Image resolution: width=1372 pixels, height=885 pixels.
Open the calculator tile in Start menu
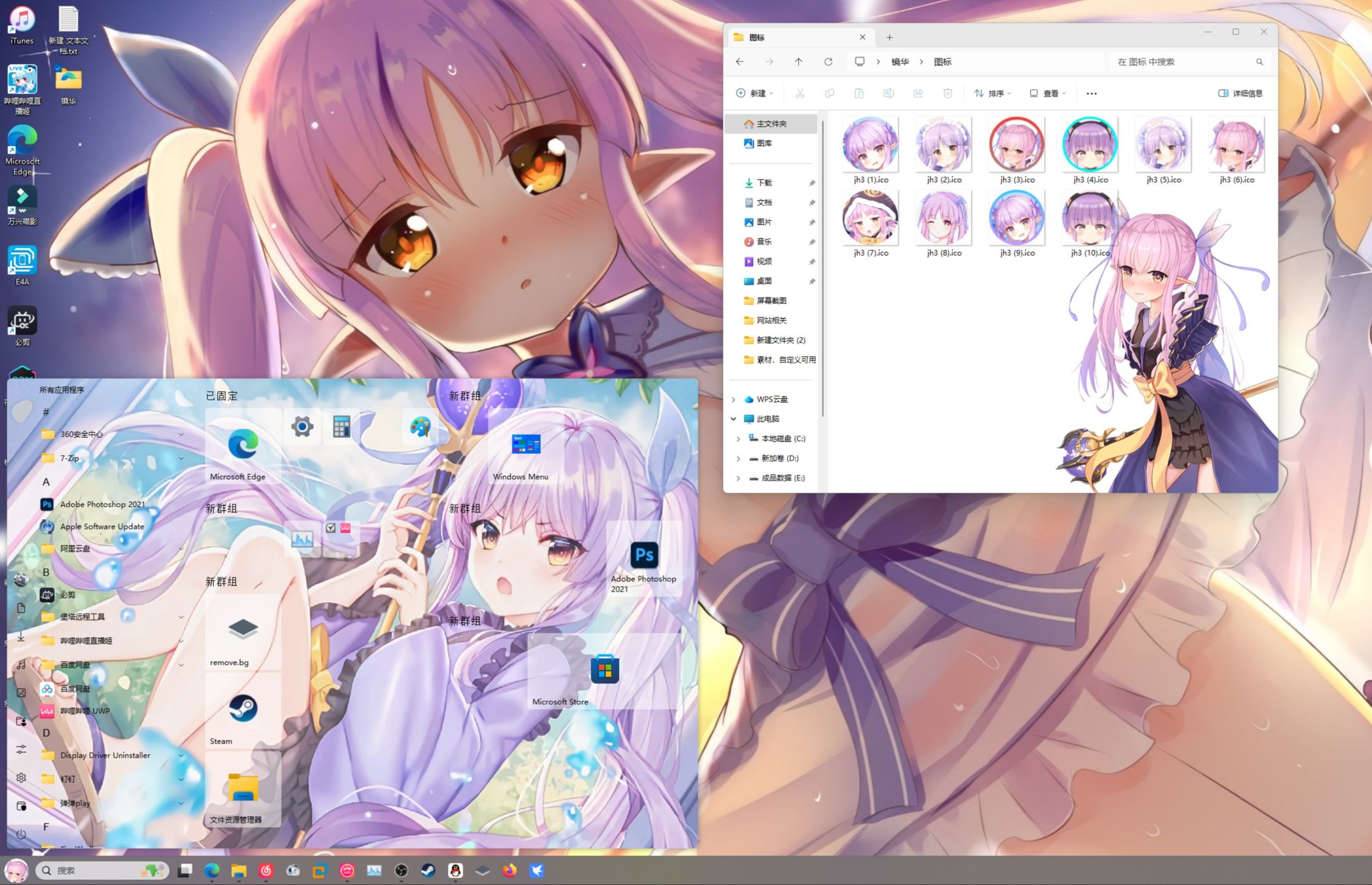[341, 426]
